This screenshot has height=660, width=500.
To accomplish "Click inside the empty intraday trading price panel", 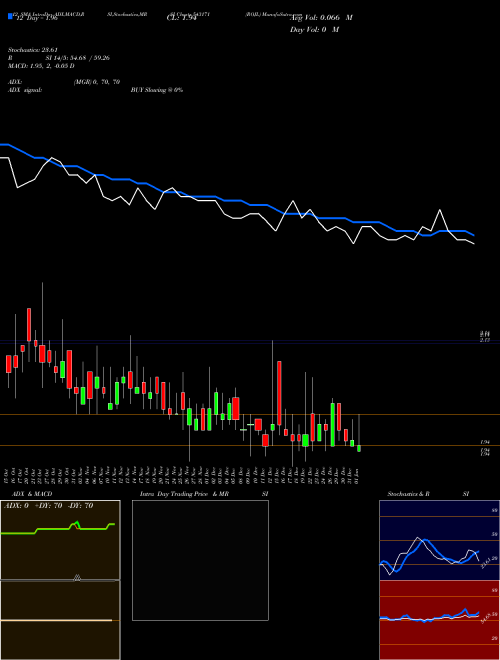I will click(x=200, y=560).
